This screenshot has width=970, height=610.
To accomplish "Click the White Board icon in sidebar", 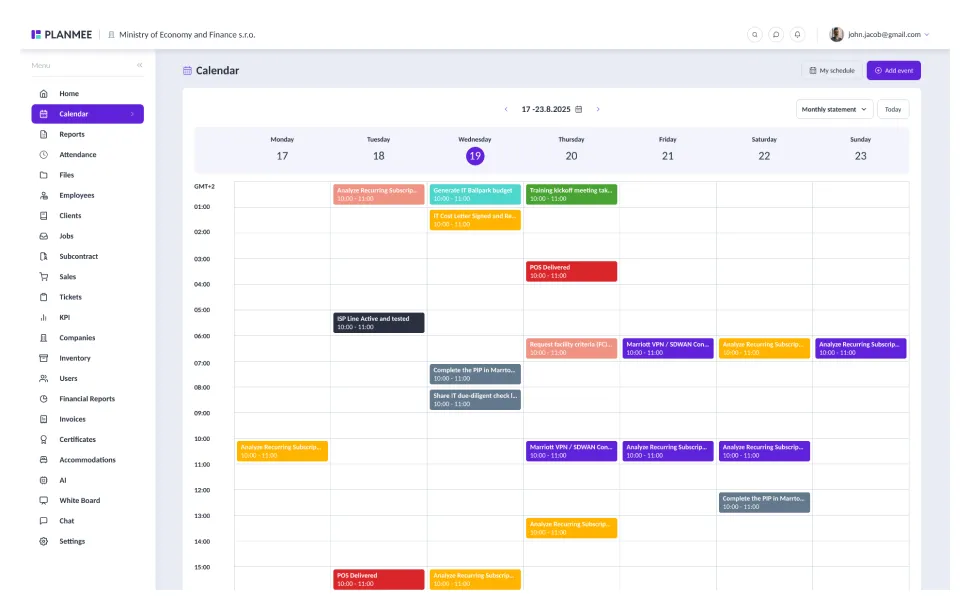I will (43, 500).
